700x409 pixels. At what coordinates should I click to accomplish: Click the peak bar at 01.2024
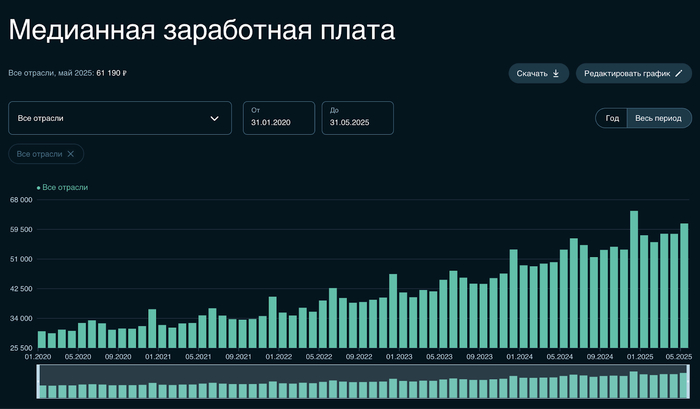pyautogui.click(x=513, y=298)
